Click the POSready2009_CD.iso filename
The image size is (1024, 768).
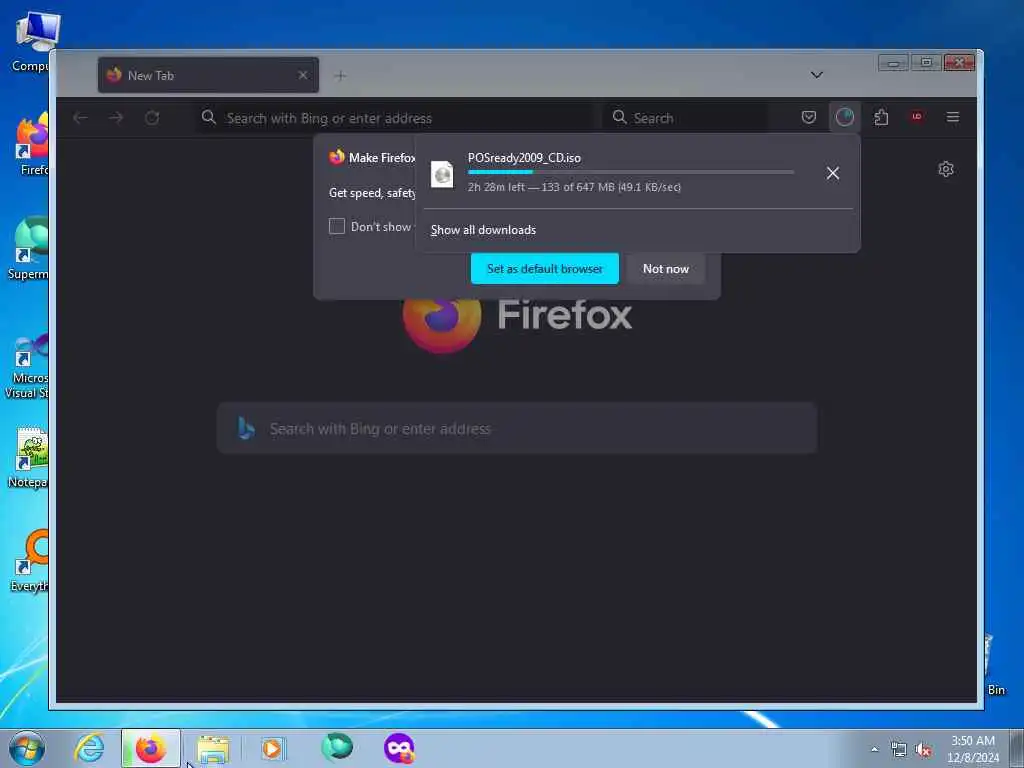[x=524, y=158]
